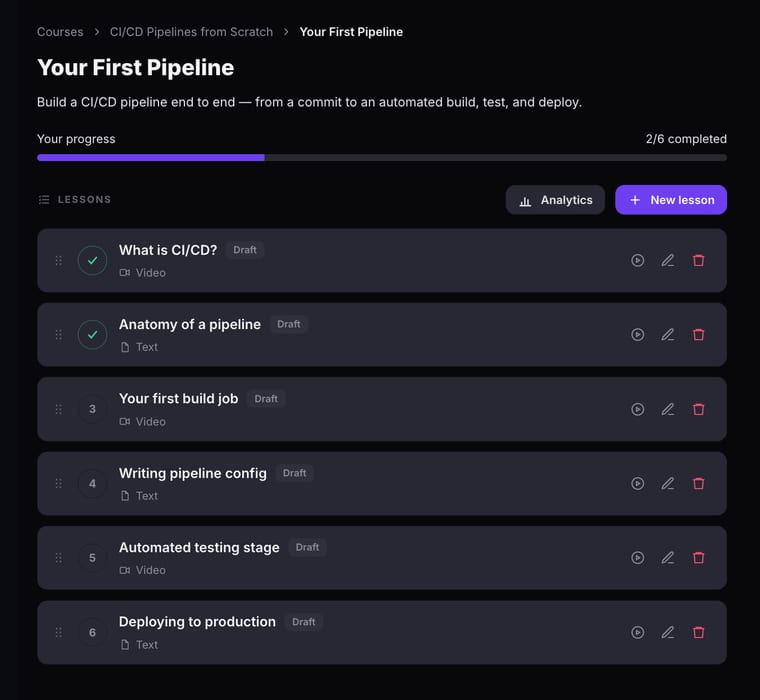
Task: Click 'Your First Pipeline' breadcrumb item
Action: pyautogui.click(x=351, y=32)
